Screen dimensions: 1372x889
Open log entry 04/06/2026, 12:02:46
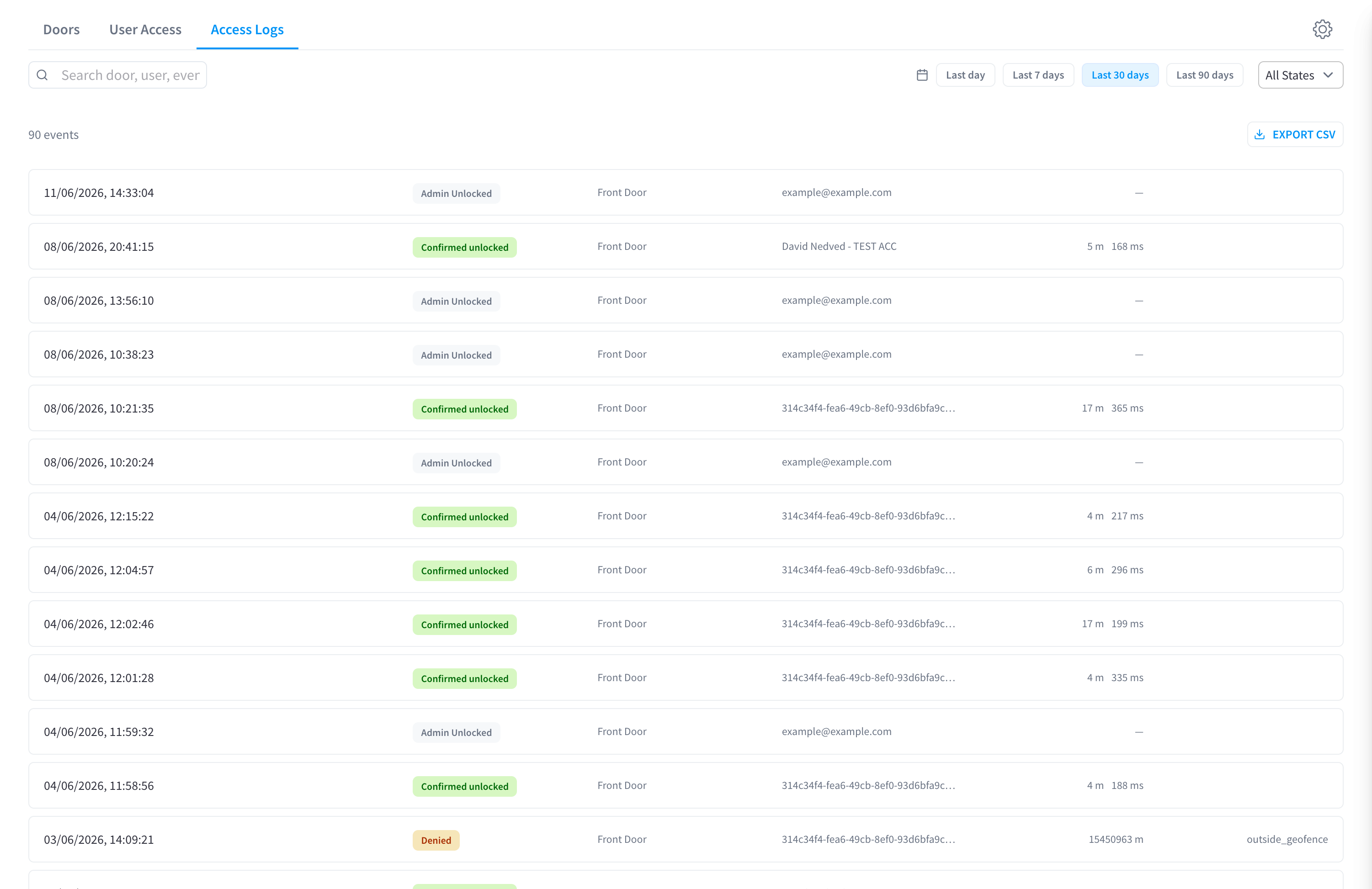pos(686,624)
